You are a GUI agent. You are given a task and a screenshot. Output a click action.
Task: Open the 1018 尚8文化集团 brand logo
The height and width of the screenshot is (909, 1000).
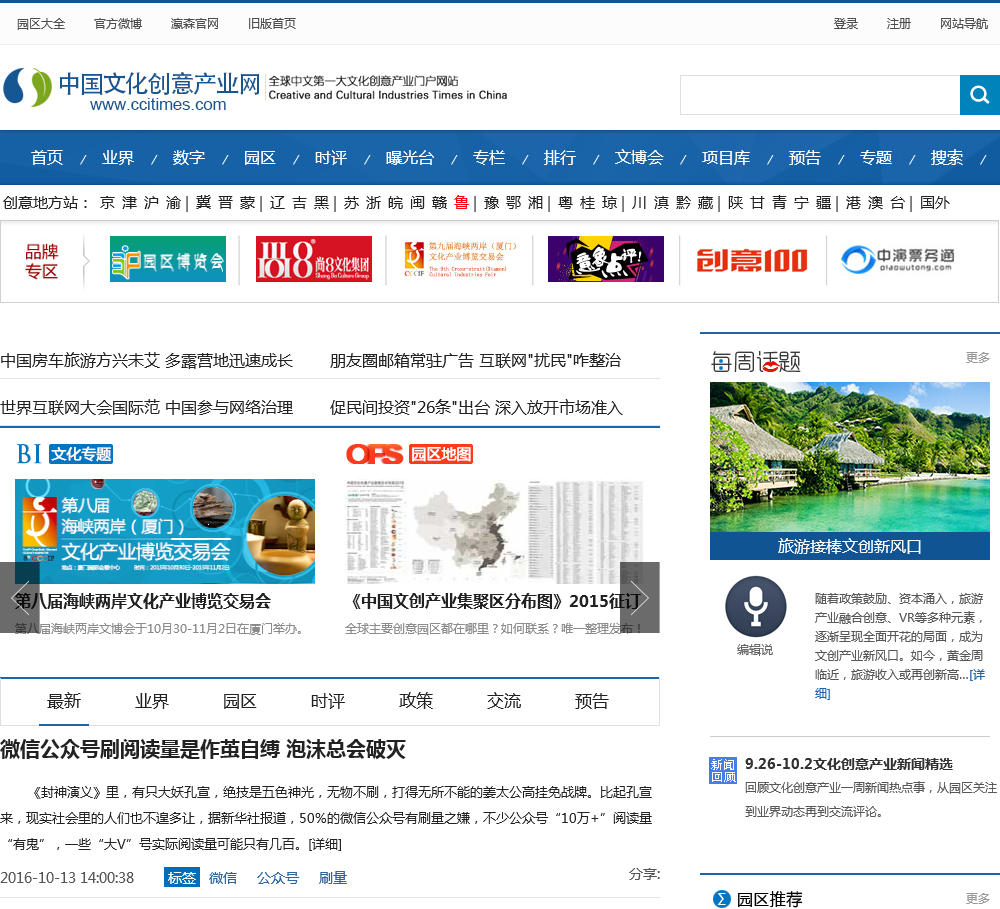(x=314, y=259)
